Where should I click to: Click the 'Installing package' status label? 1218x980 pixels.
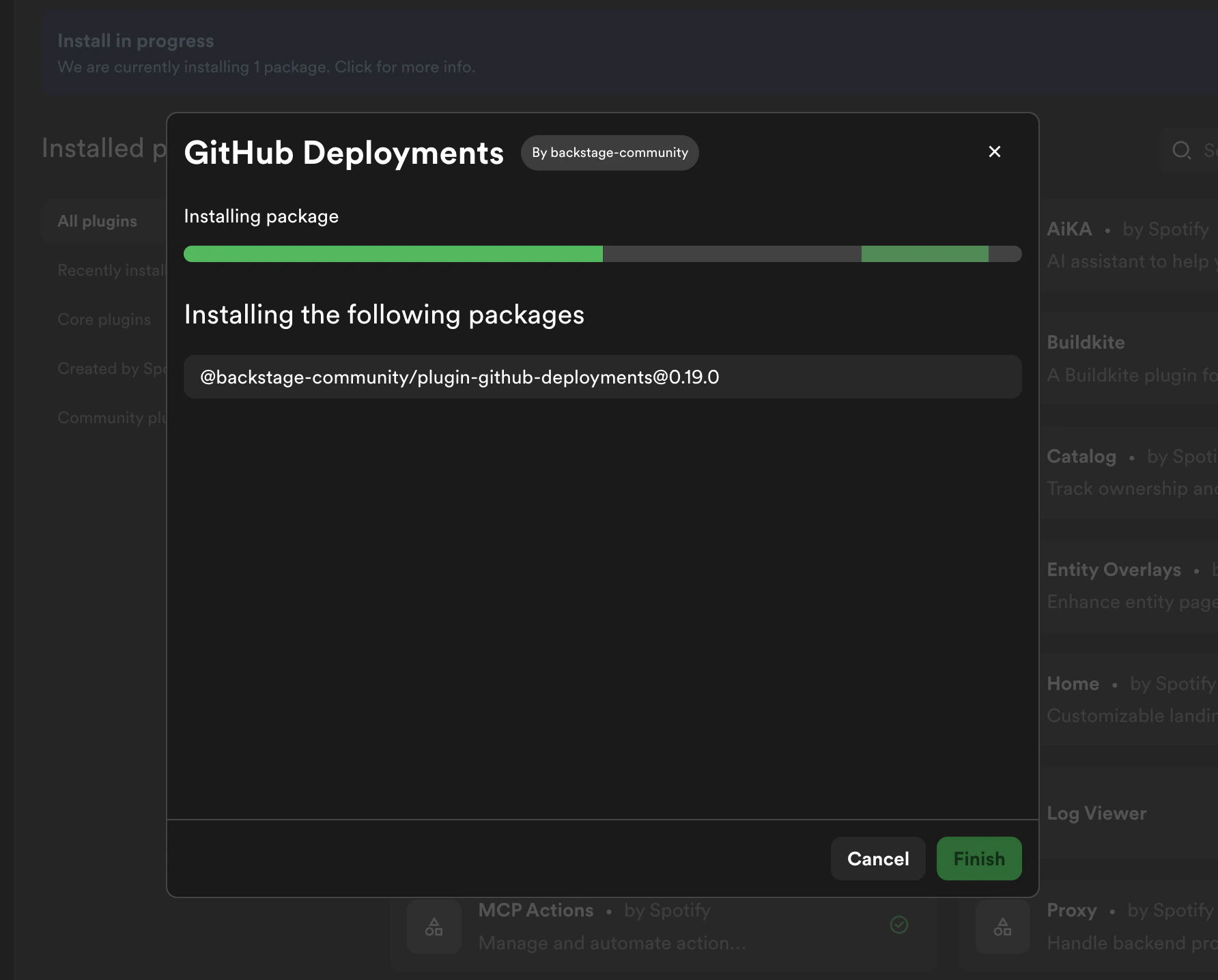click(x=261, y=216)
